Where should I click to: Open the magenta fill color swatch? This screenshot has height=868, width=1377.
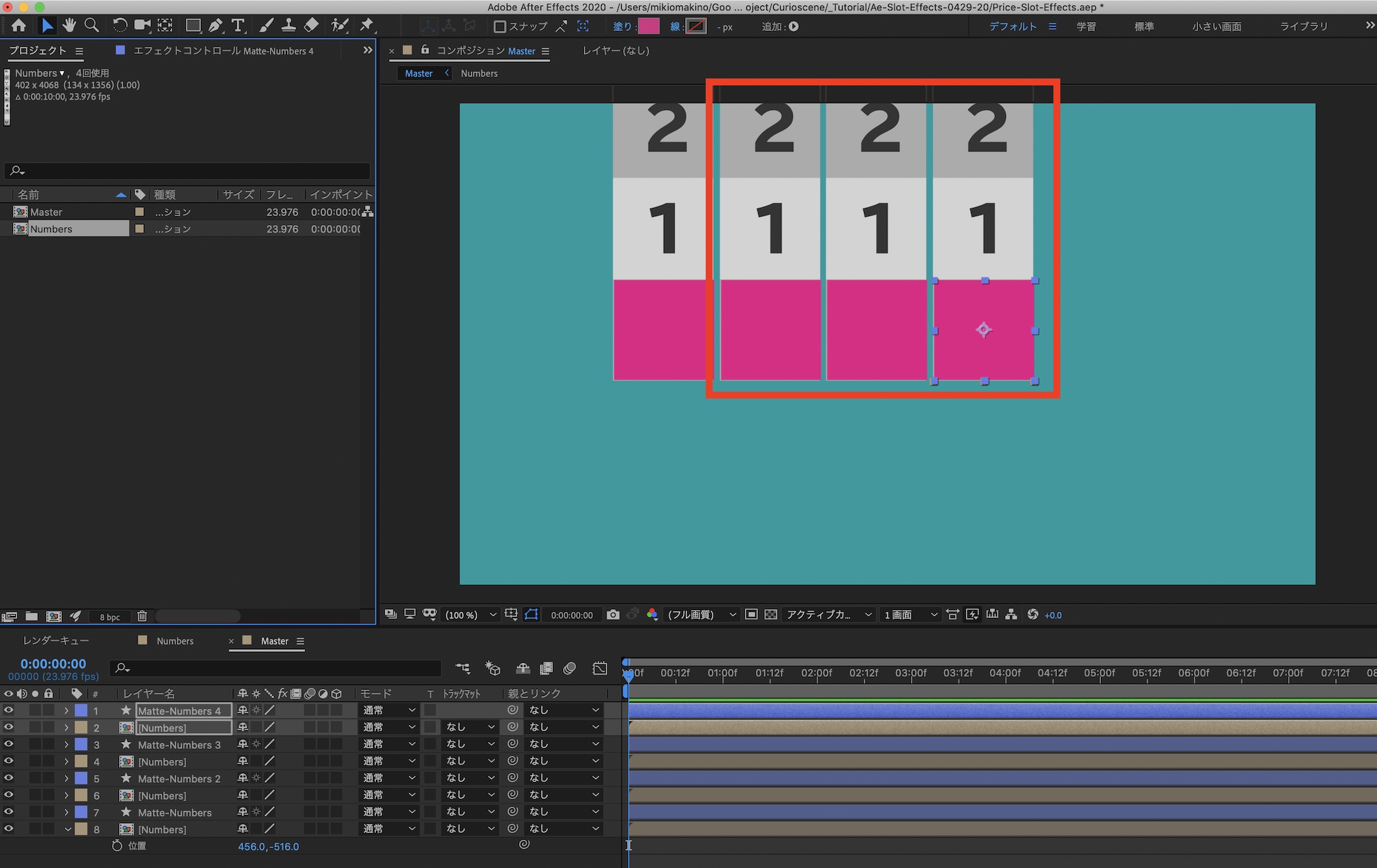click(648, 27)
